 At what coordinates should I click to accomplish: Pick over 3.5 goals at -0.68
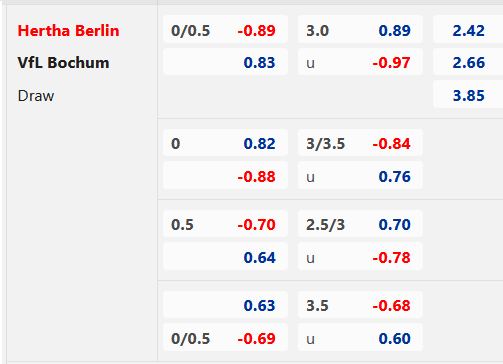tap(360, 305)
